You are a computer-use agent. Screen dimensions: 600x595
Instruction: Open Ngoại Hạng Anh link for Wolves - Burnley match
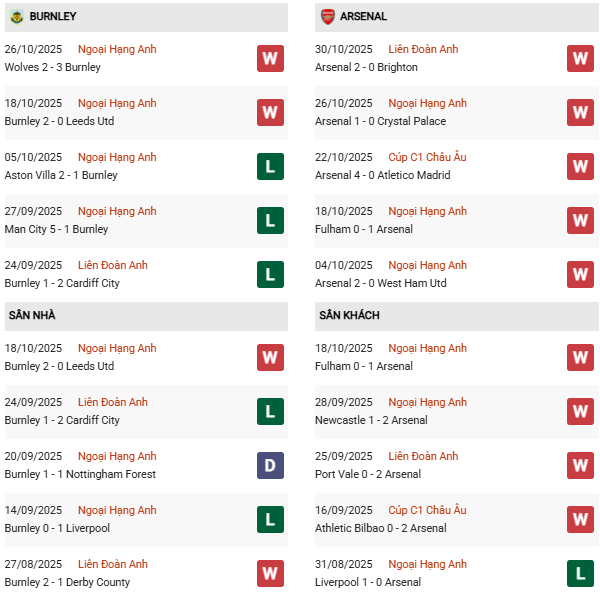tap(117, 49)
